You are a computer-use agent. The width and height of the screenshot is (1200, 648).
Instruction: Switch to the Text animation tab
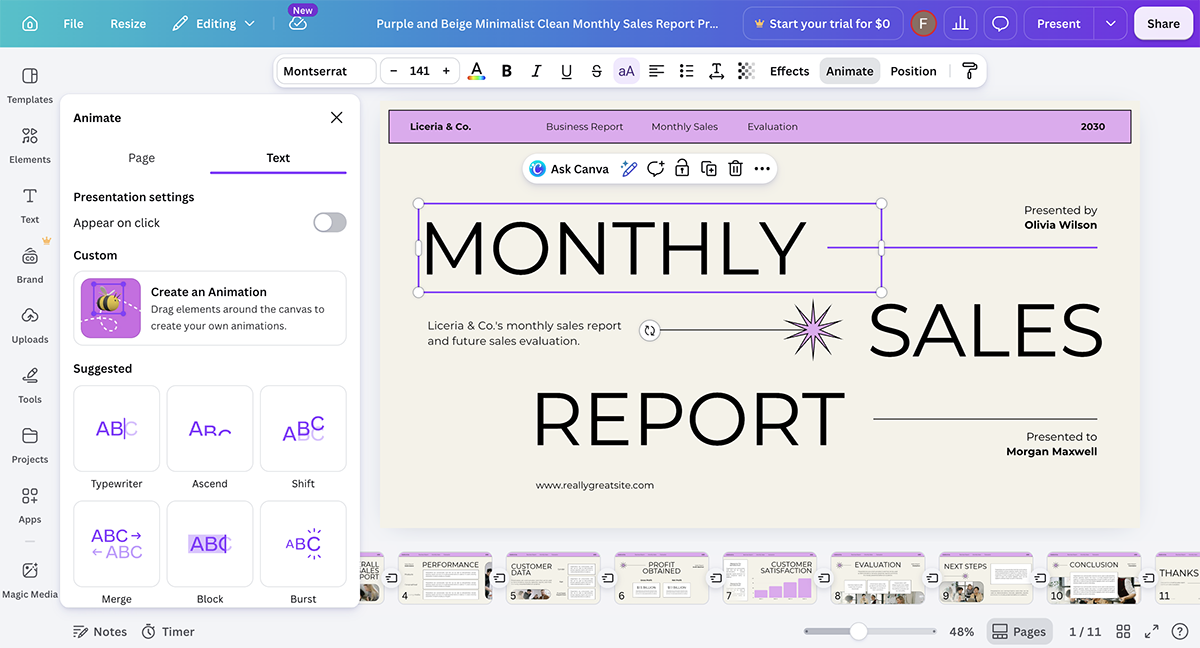click(x=278, y=158)
